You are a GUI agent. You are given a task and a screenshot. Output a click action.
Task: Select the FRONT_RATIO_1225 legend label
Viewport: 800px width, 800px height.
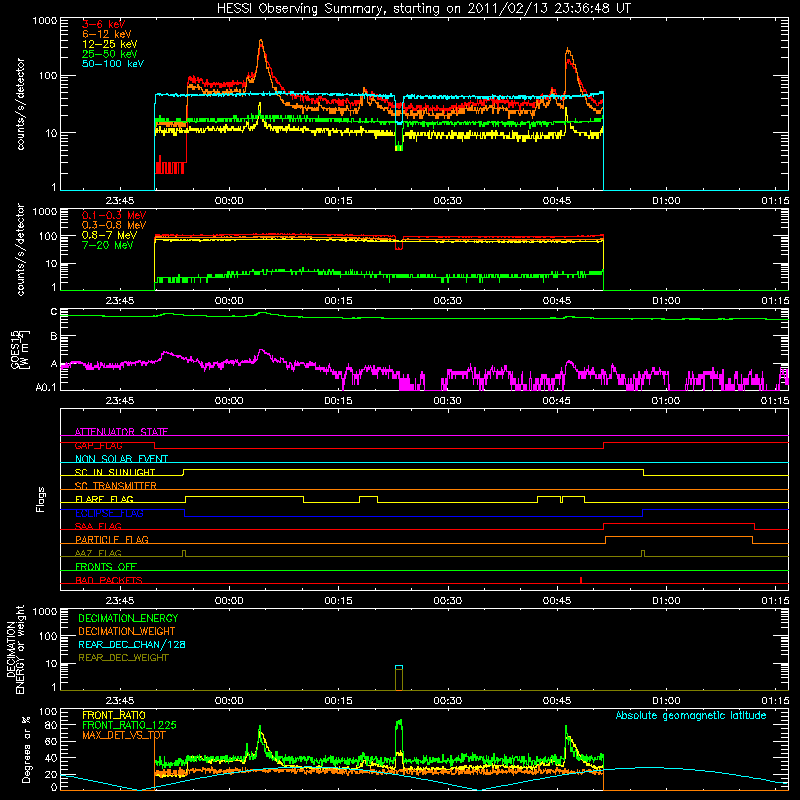click(x=129, y=725)
